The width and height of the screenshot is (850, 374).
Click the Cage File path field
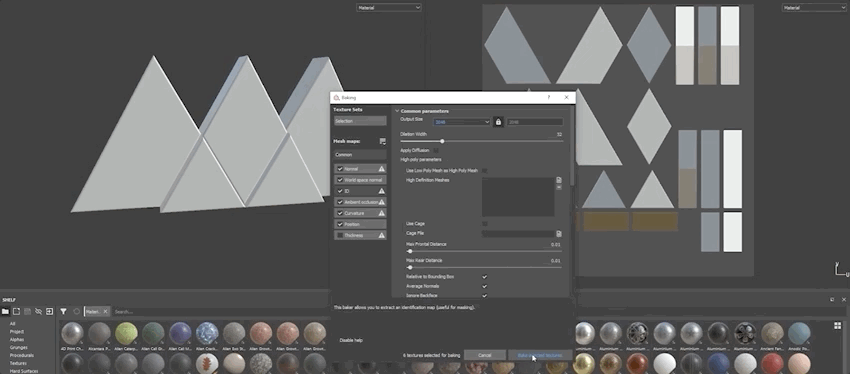518,234
